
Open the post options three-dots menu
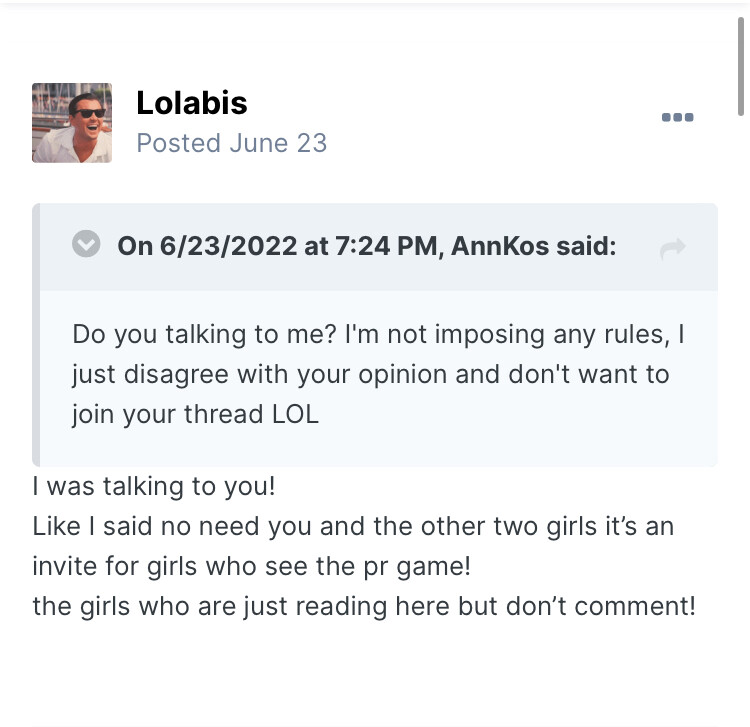click(x=677, y=118)
